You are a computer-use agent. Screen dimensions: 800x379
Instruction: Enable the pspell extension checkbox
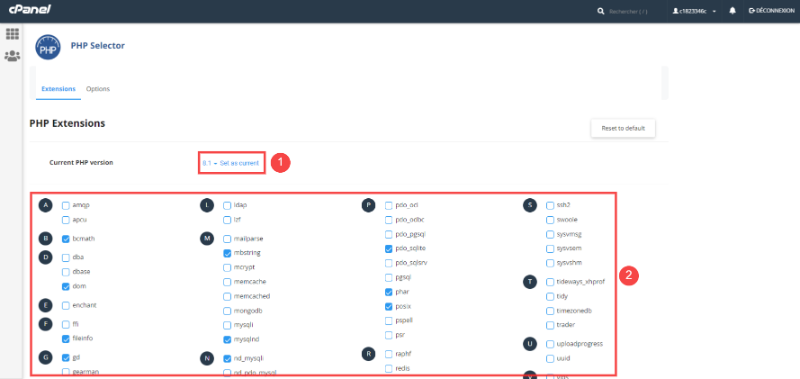389,321
